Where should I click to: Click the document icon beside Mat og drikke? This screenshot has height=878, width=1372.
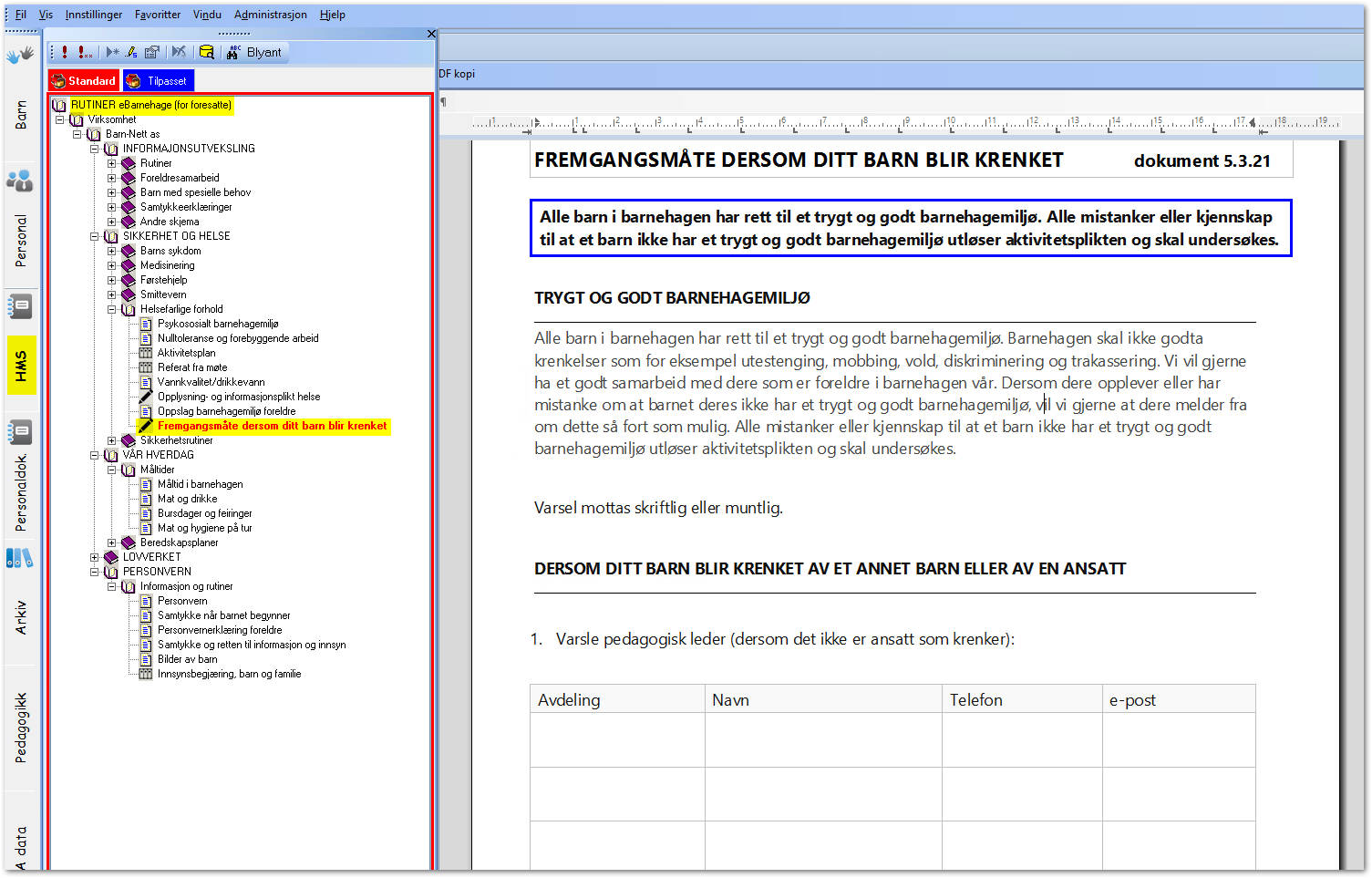click(146, 499)
